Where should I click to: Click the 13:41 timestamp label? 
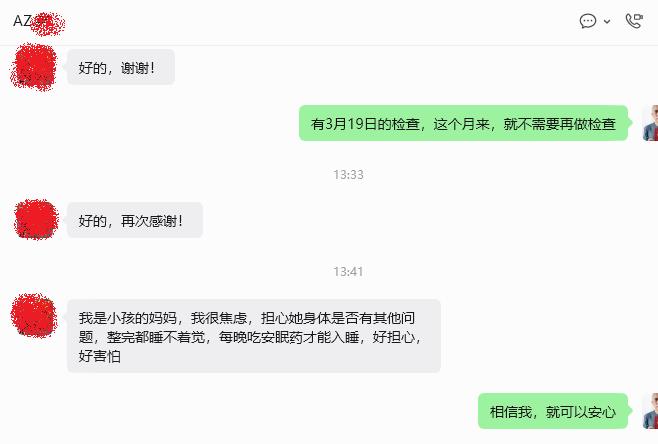pos(348,272)
